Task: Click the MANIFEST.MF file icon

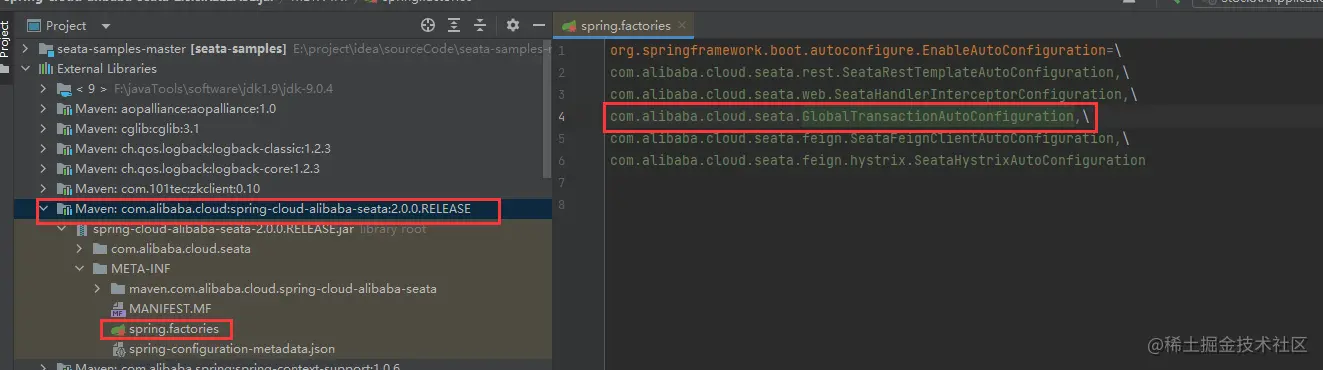Action: (x=118, y=309)
